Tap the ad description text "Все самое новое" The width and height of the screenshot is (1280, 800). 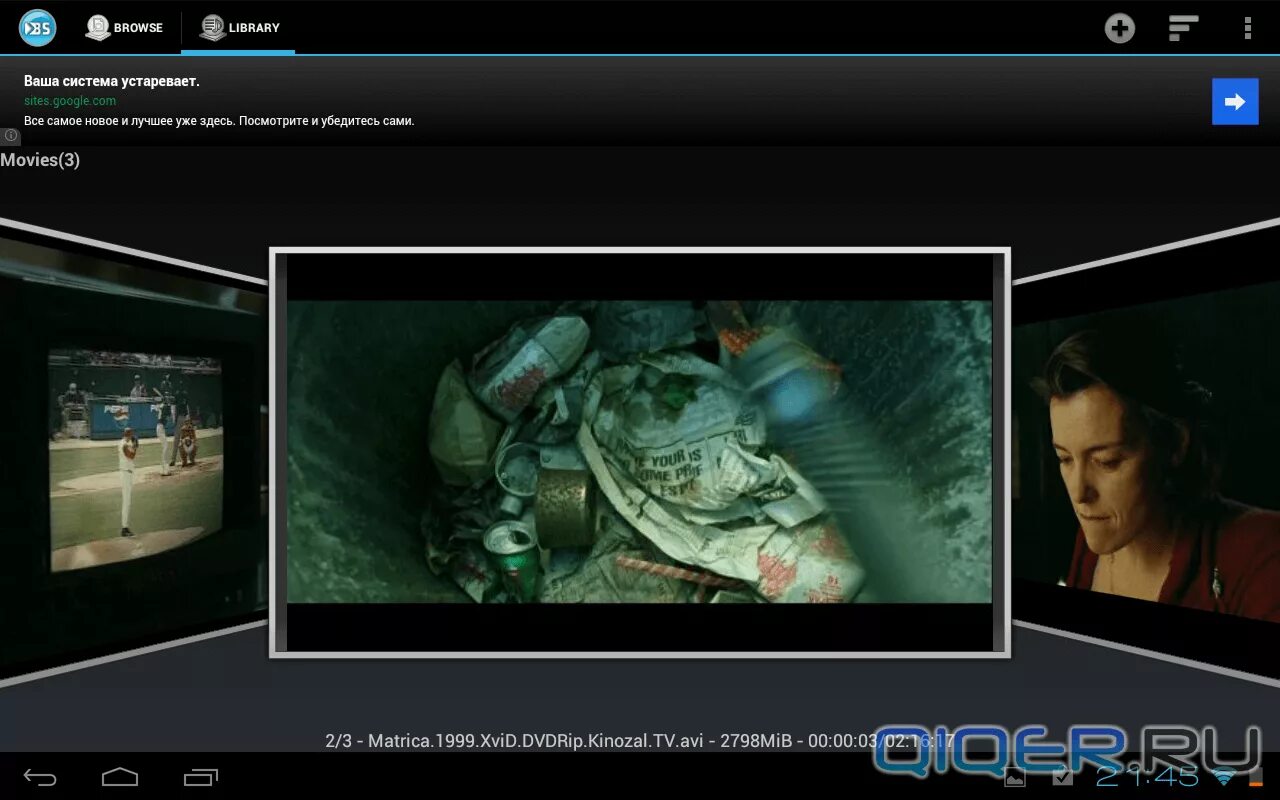click(x=219, y=121)
